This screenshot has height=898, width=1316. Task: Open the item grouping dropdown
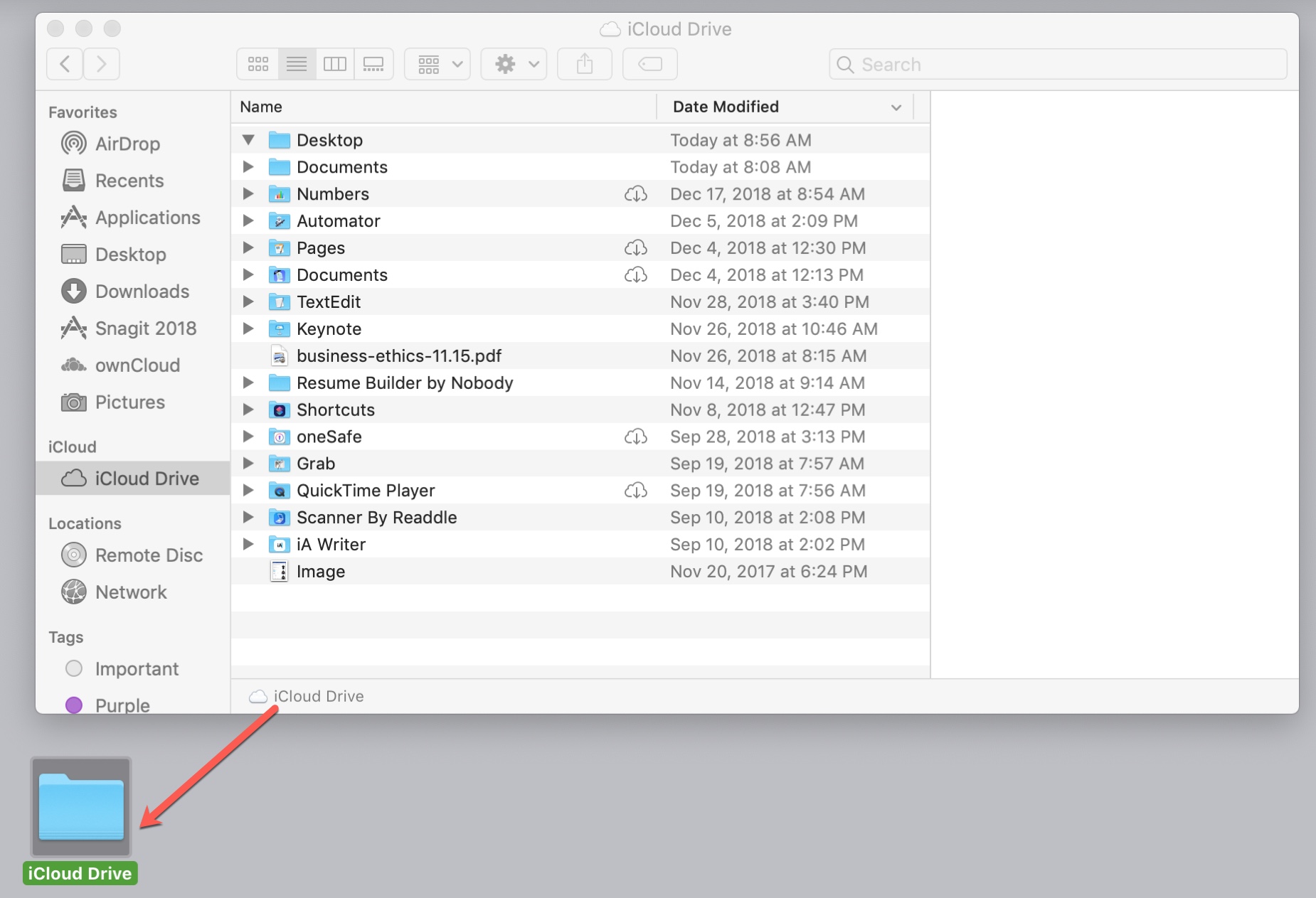(437, 63)
